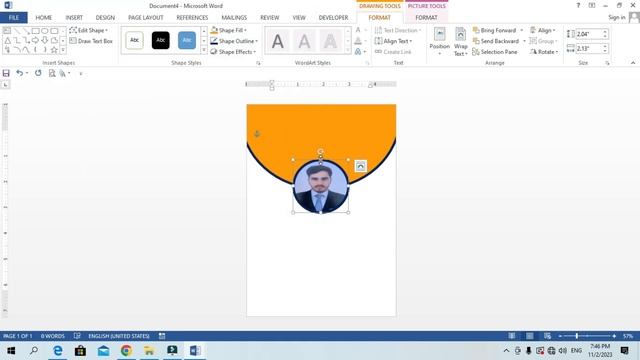The height and width of the screenshot is (360, 640).
Task: Apply the black Abc shape style
Action: 160,40
